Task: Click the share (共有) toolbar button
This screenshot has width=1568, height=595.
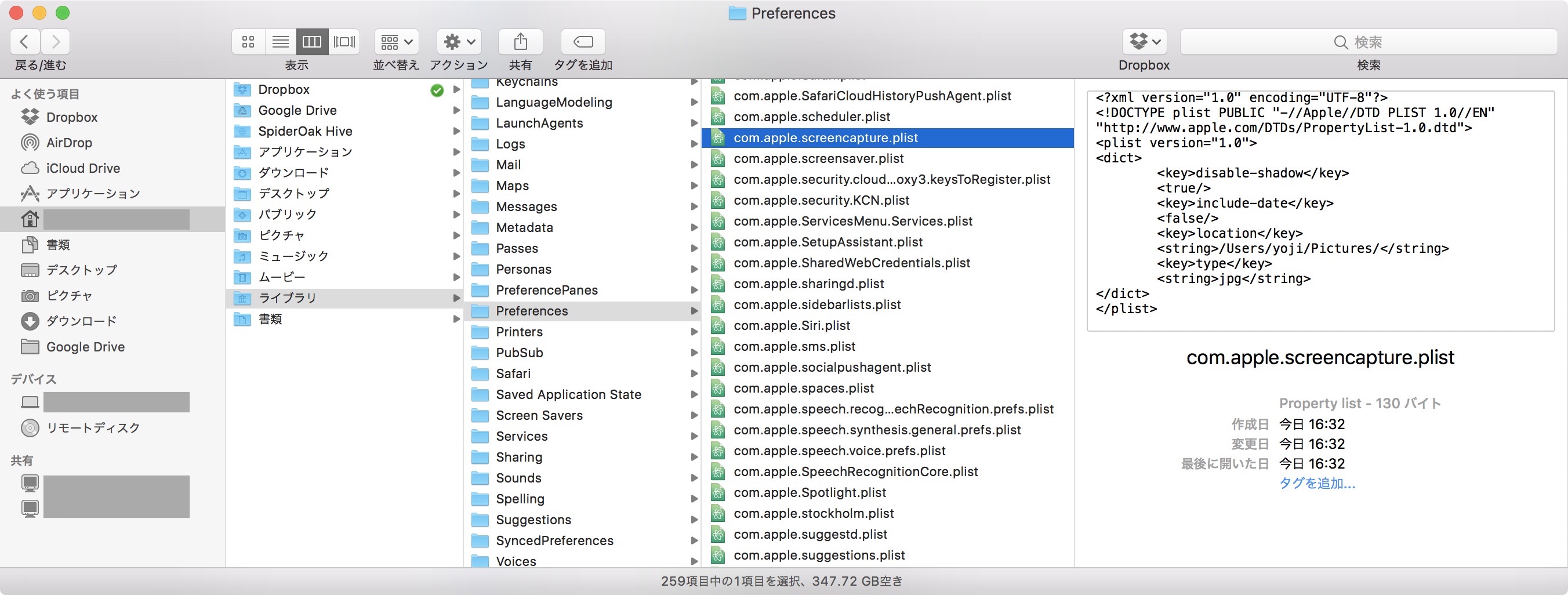Action: click(x=520, y=42)
